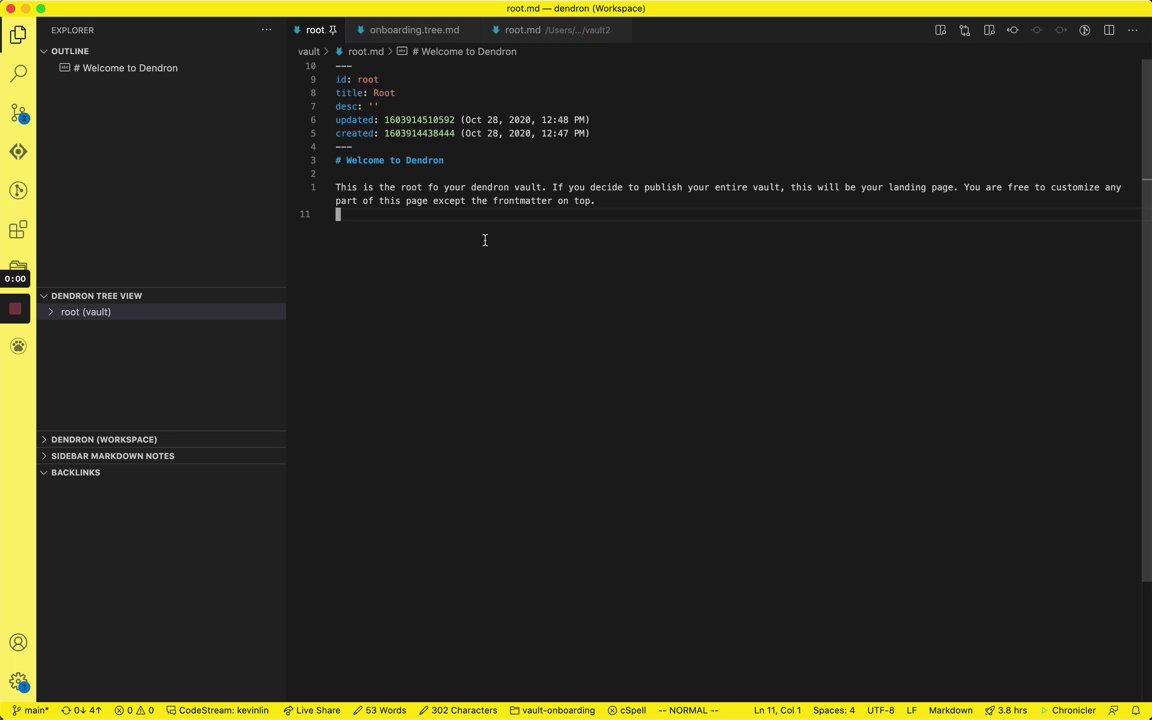The image size is (1152, 720).
Task: Open editor More Actions ellipsis
Action: tap(1133, 30)
